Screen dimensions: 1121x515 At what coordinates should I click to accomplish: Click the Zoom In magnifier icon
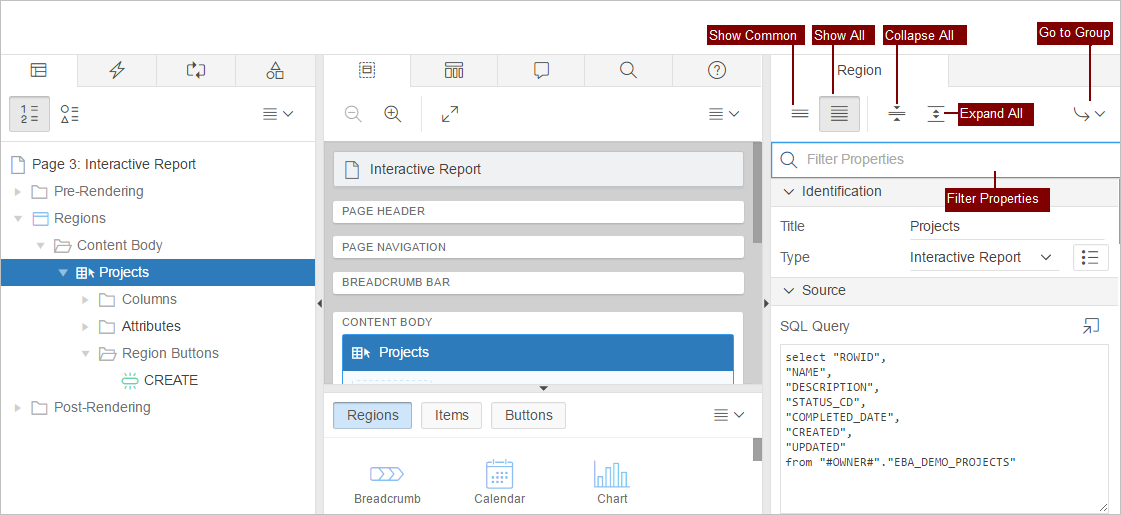tap(393, 114)
